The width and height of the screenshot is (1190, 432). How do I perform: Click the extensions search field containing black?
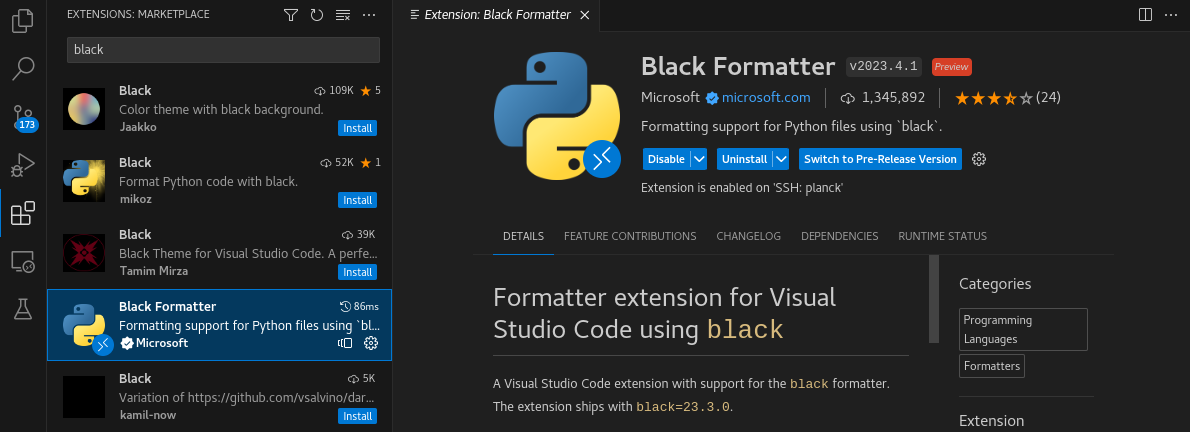(223, 49)
